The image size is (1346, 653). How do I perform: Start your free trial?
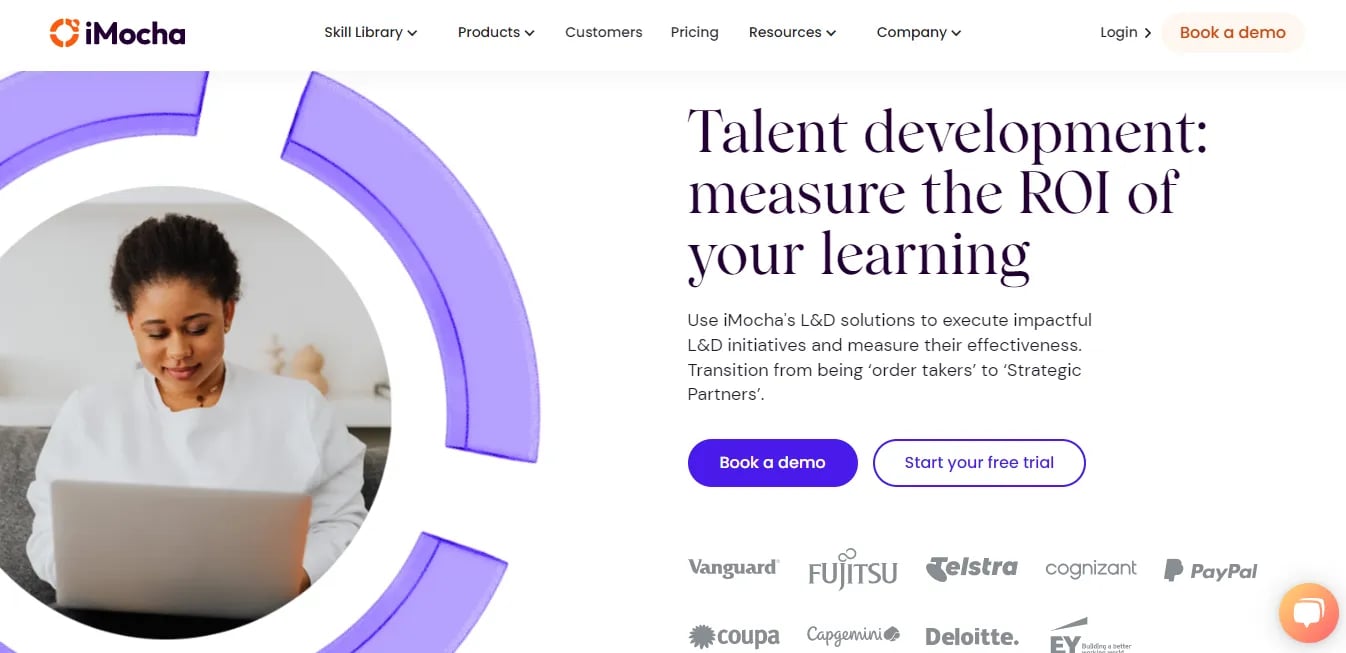point(979,462)
